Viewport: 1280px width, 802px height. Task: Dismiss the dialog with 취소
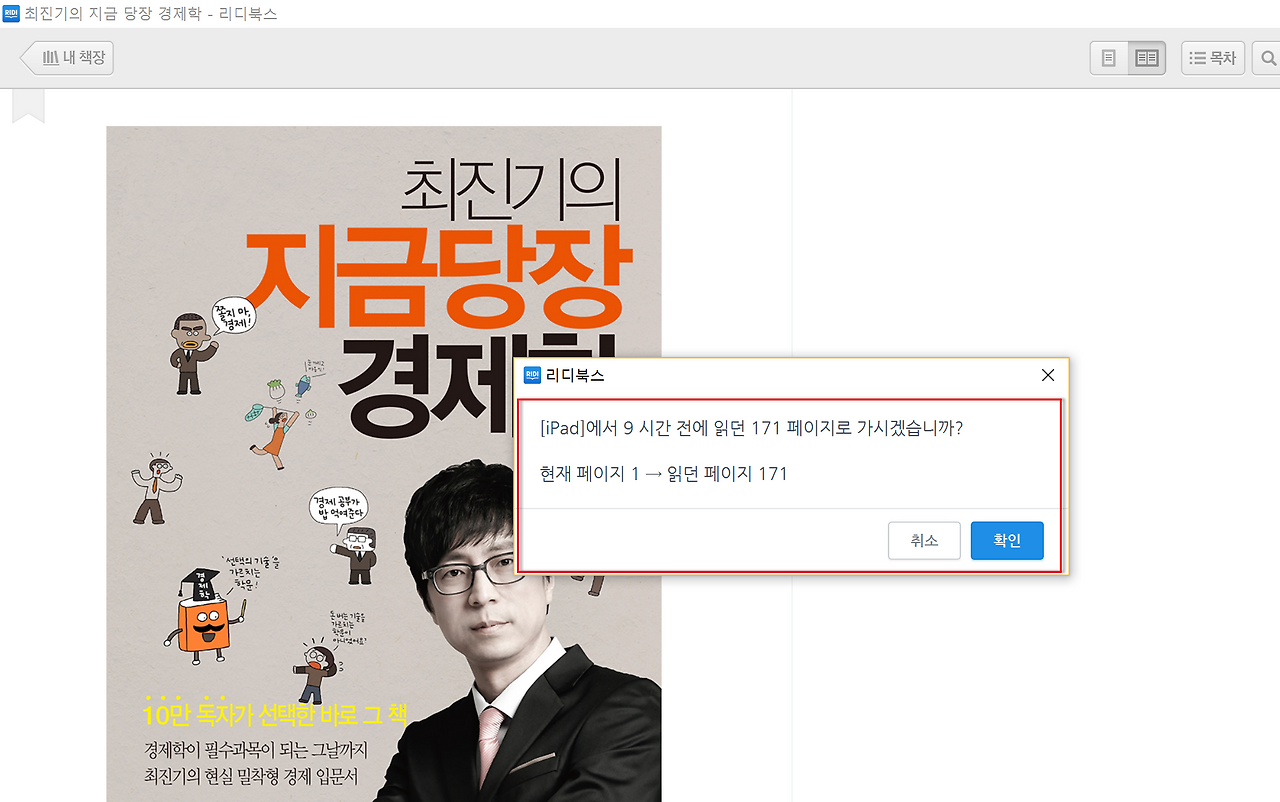click(x=924, y=540)
